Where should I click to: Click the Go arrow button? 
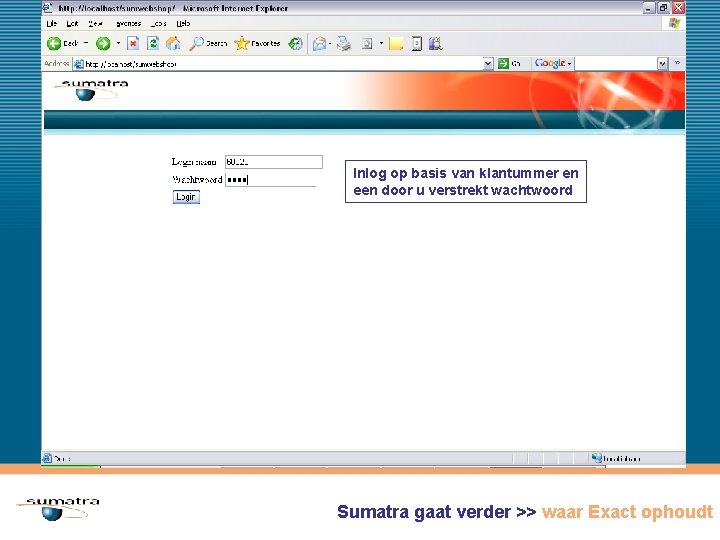tap(504, 63)
